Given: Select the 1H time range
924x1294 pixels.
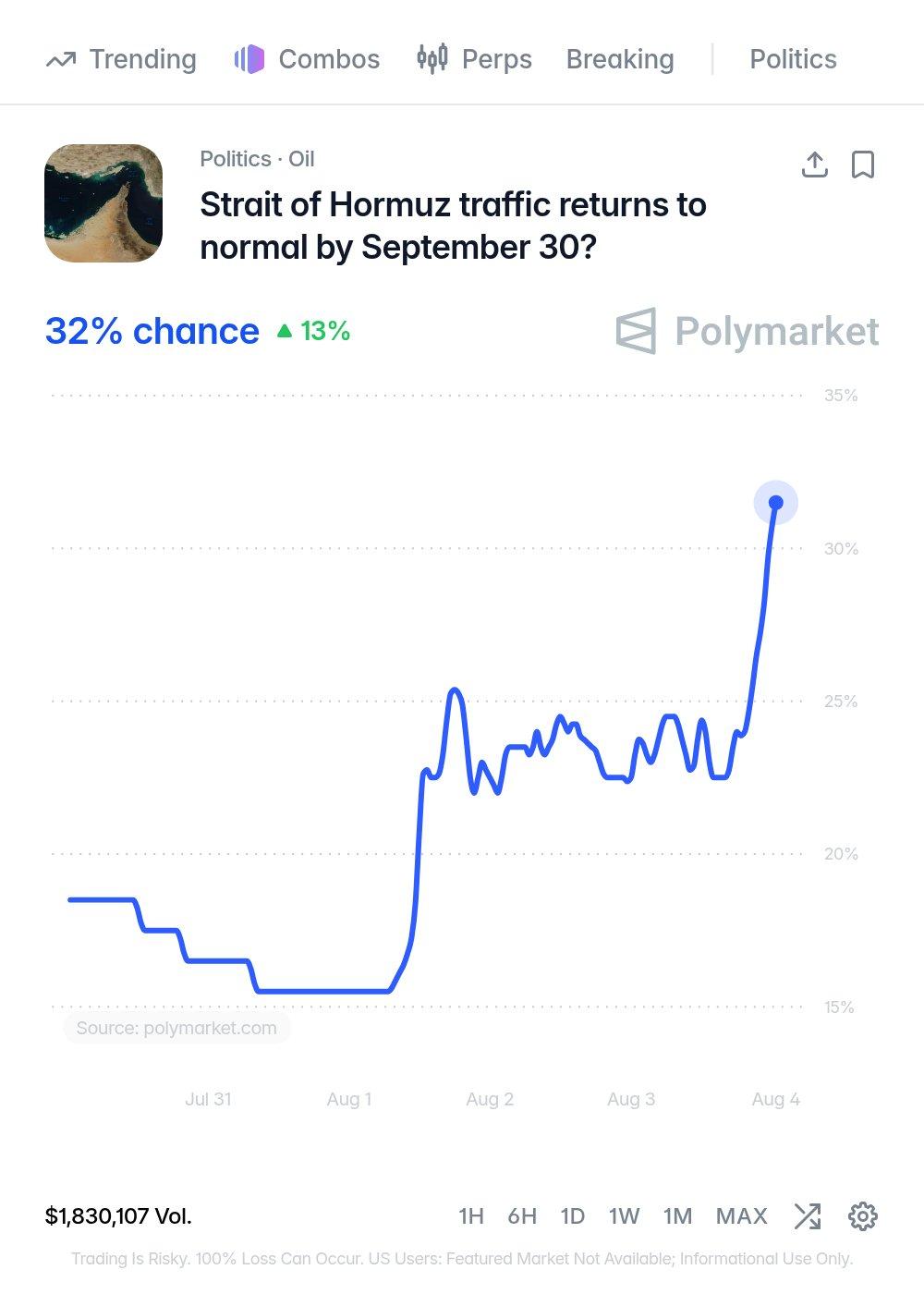Looking at the screenshot, I should pyautogui.click(x=471, y=1216).
